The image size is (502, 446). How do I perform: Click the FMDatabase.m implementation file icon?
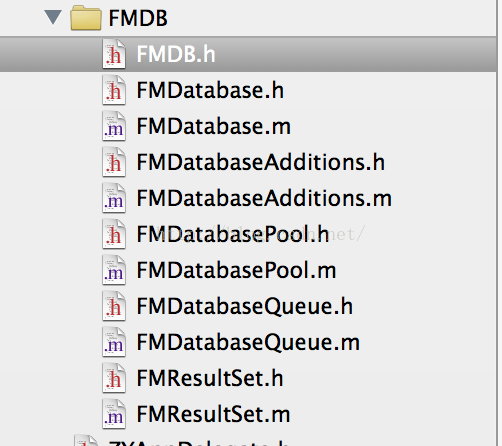(114, 126)
